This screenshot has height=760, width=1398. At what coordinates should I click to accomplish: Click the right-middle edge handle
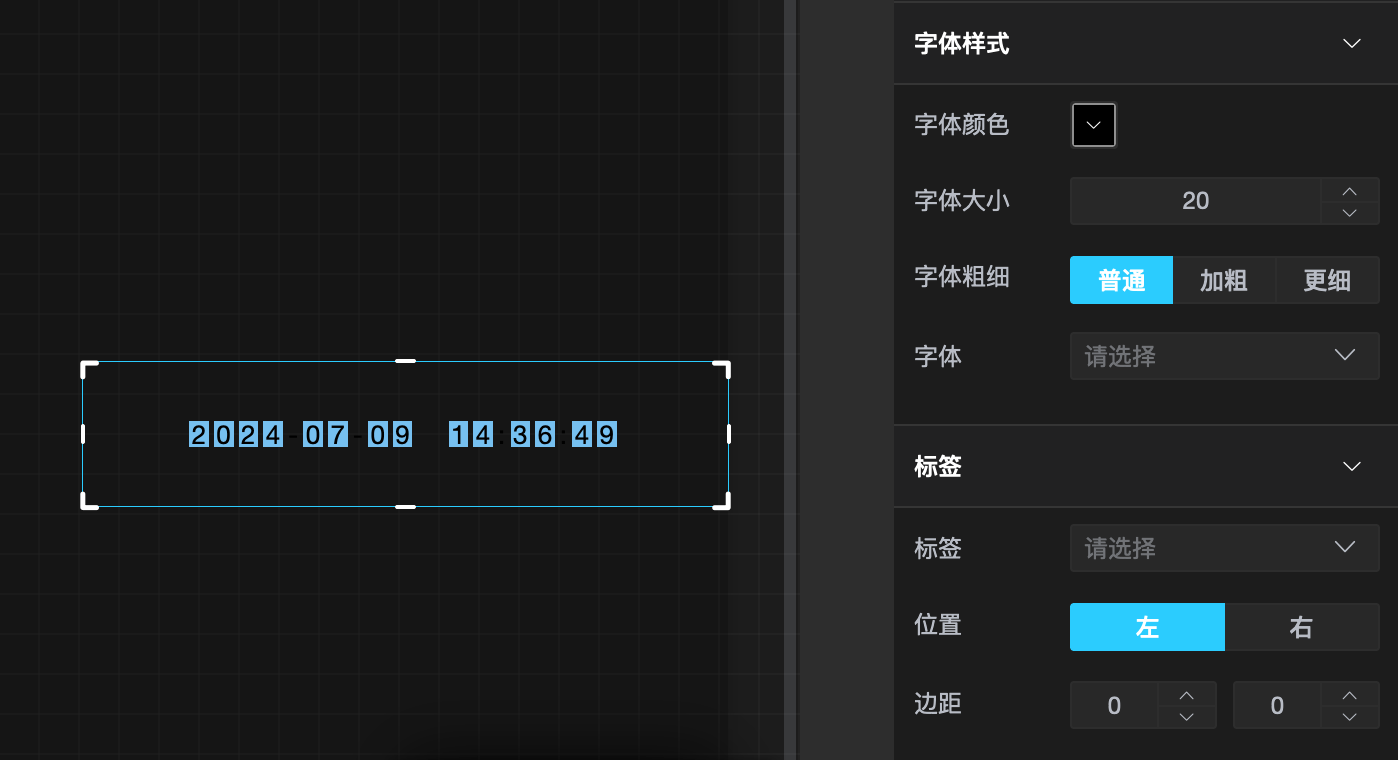pos(729,434)
